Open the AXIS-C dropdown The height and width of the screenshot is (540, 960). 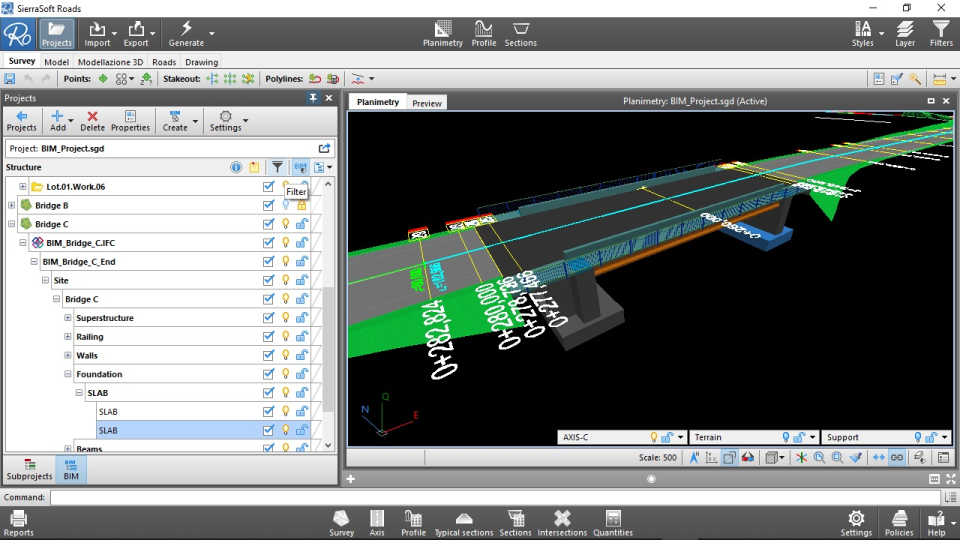681,438
